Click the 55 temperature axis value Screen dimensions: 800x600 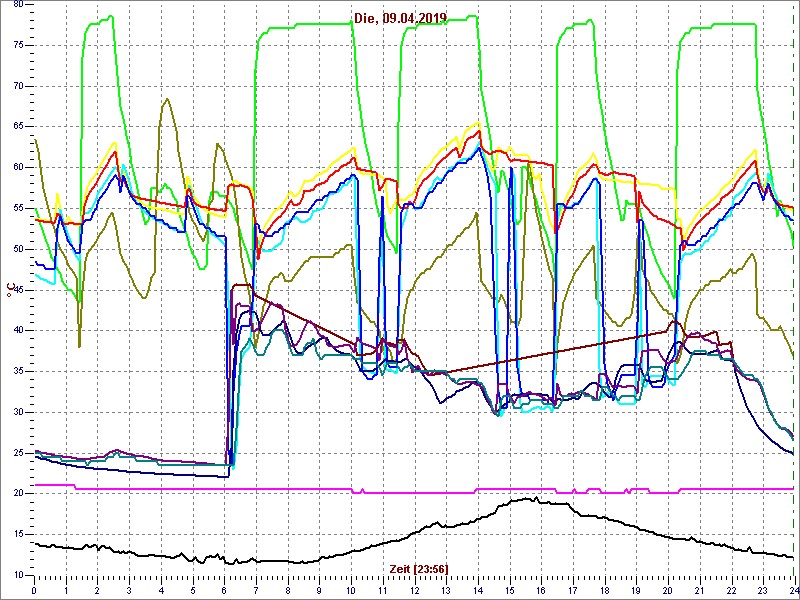[17, 209]
